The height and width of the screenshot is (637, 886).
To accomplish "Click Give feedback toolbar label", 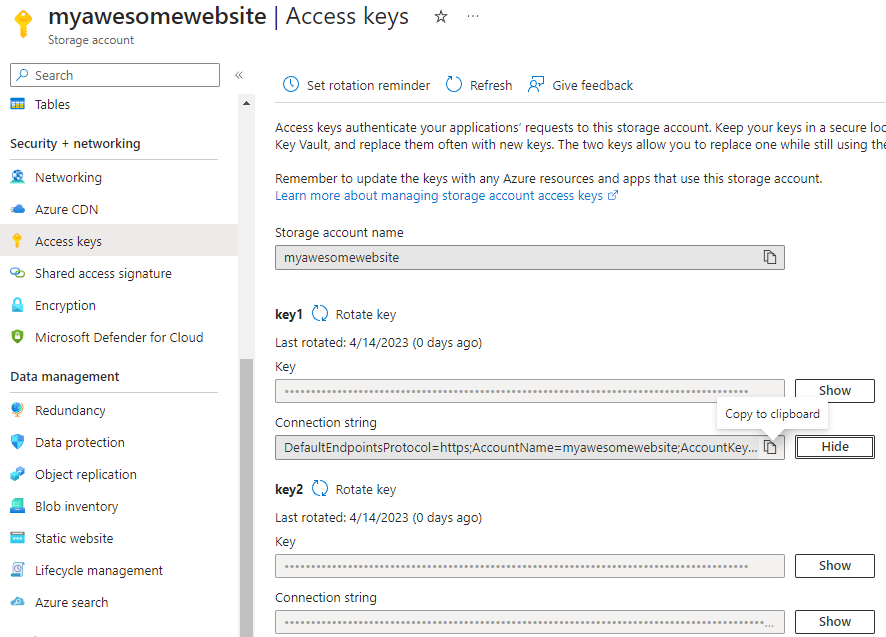I will [x=593, y=85].
